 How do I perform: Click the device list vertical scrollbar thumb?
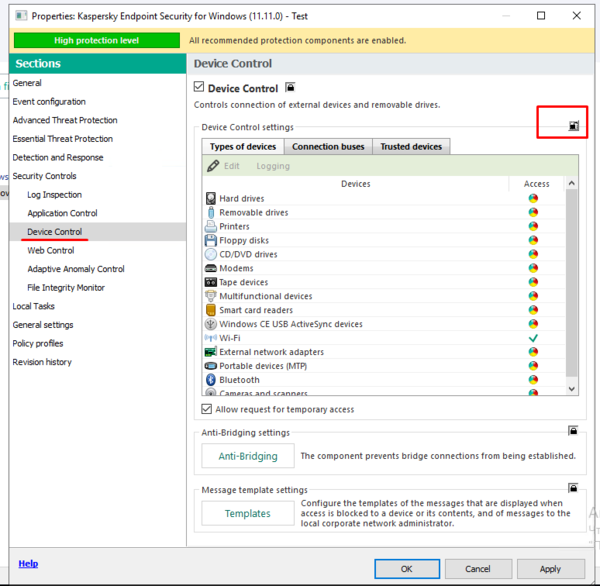click(572, 283)
